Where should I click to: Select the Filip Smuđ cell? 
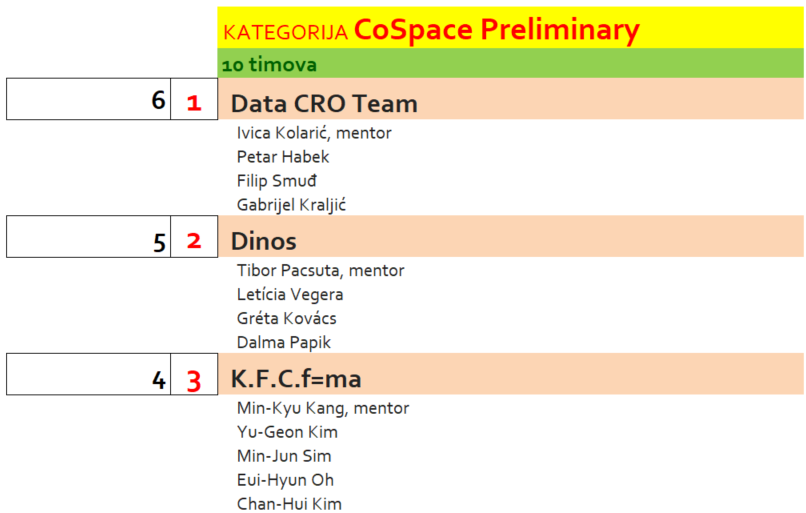[x=277, y=181]
